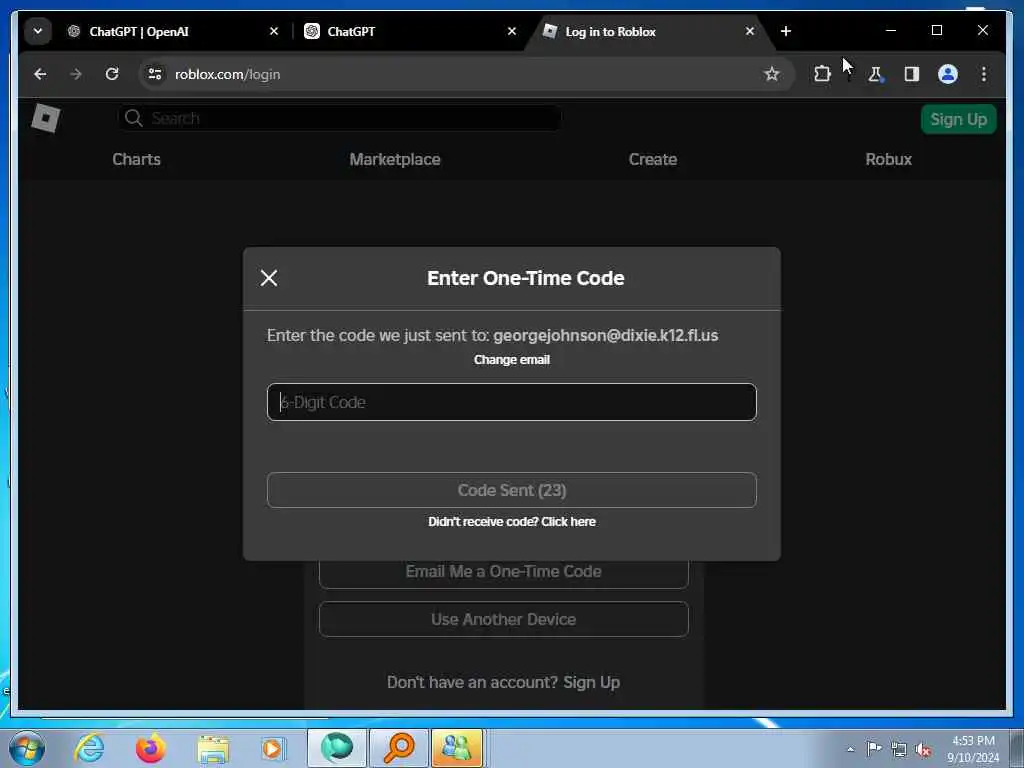Open the Windows Start menu
Viewport: 1024px width, 768px height.
pyautogui.click(x=27, y=749)
